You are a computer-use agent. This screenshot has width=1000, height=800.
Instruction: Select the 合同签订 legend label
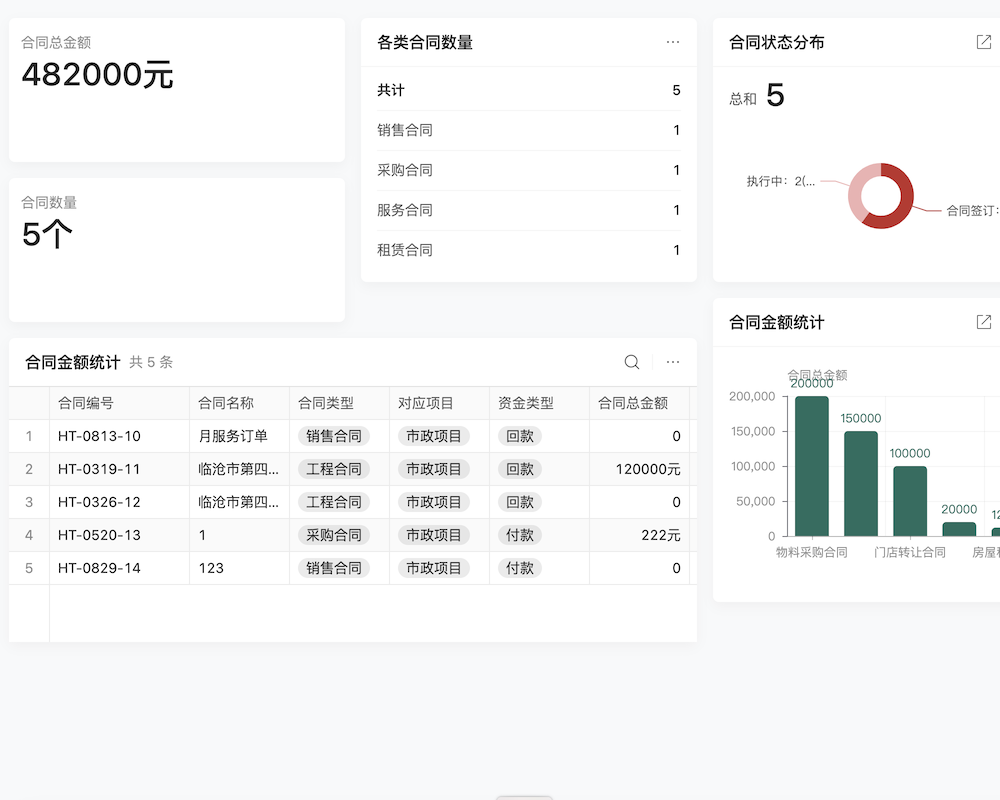click(971, 211)
